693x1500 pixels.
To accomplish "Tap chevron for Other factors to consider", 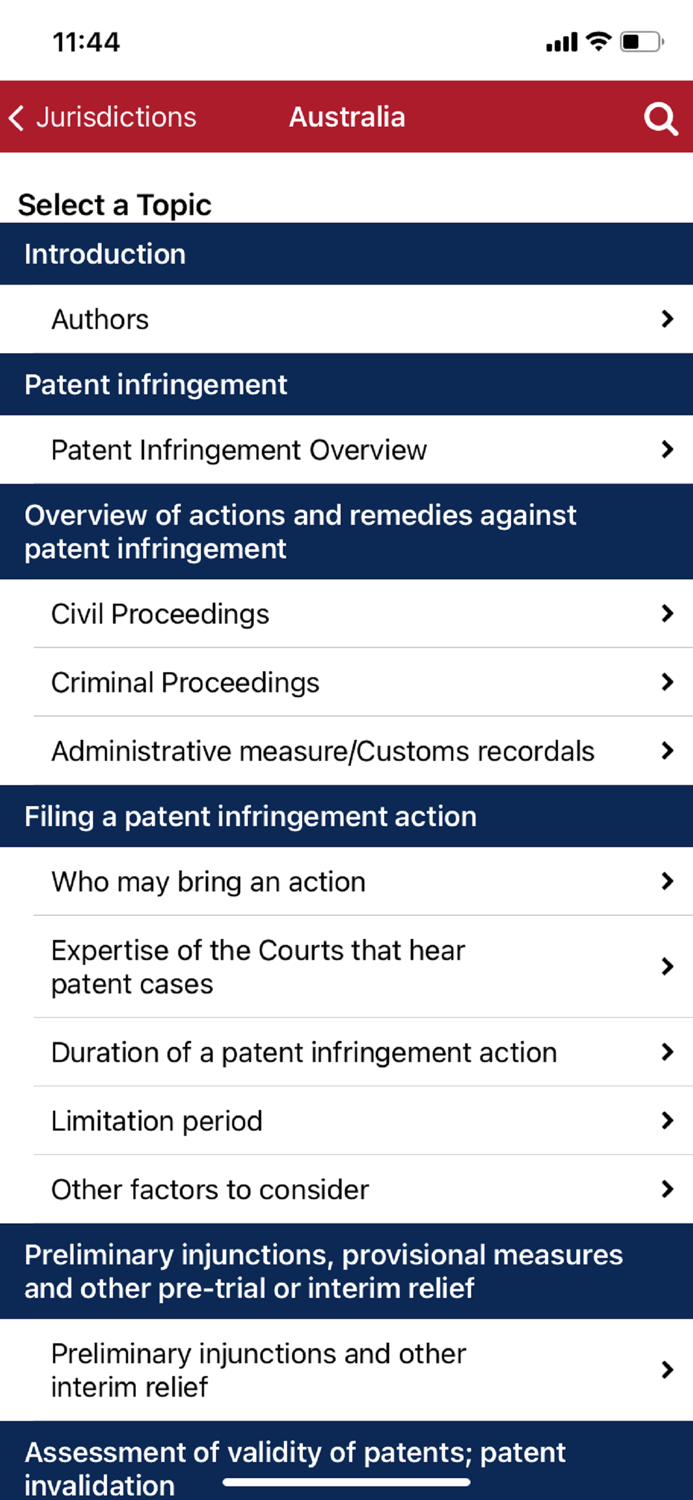I will 667,1189.
